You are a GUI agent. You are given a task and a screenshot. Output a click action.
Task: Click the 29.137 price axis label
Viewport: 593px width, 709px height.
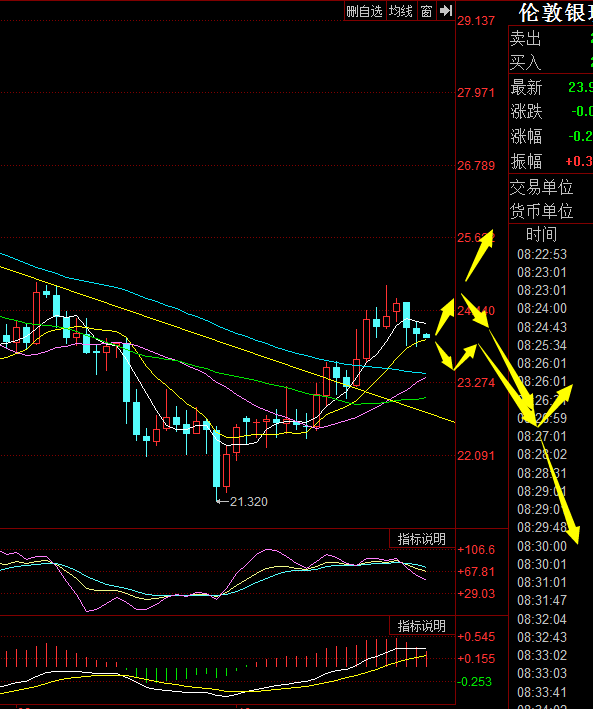[x=476, y=21]
